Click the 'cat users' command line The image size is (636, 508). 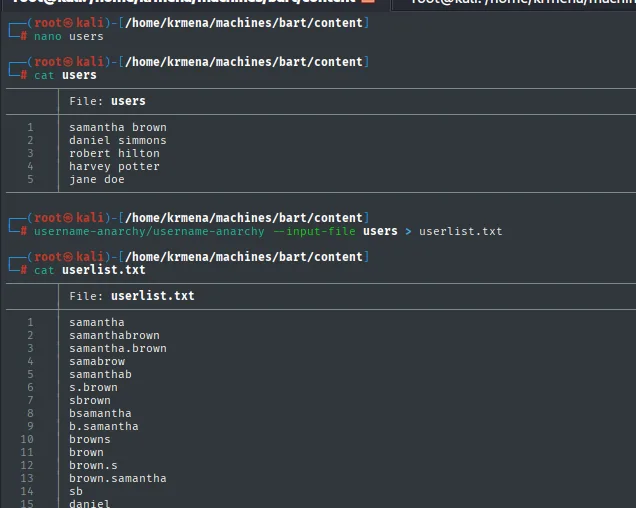click(x=65, y=75)
